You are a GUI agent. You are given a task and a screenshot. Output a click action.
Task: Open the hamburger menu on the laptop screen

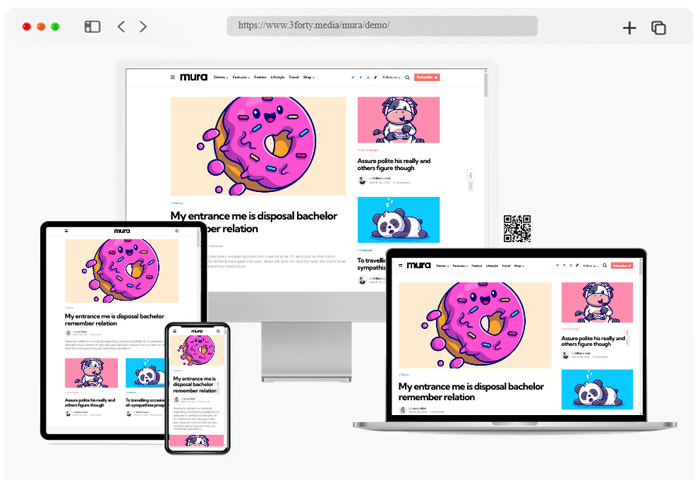[400, 265]
